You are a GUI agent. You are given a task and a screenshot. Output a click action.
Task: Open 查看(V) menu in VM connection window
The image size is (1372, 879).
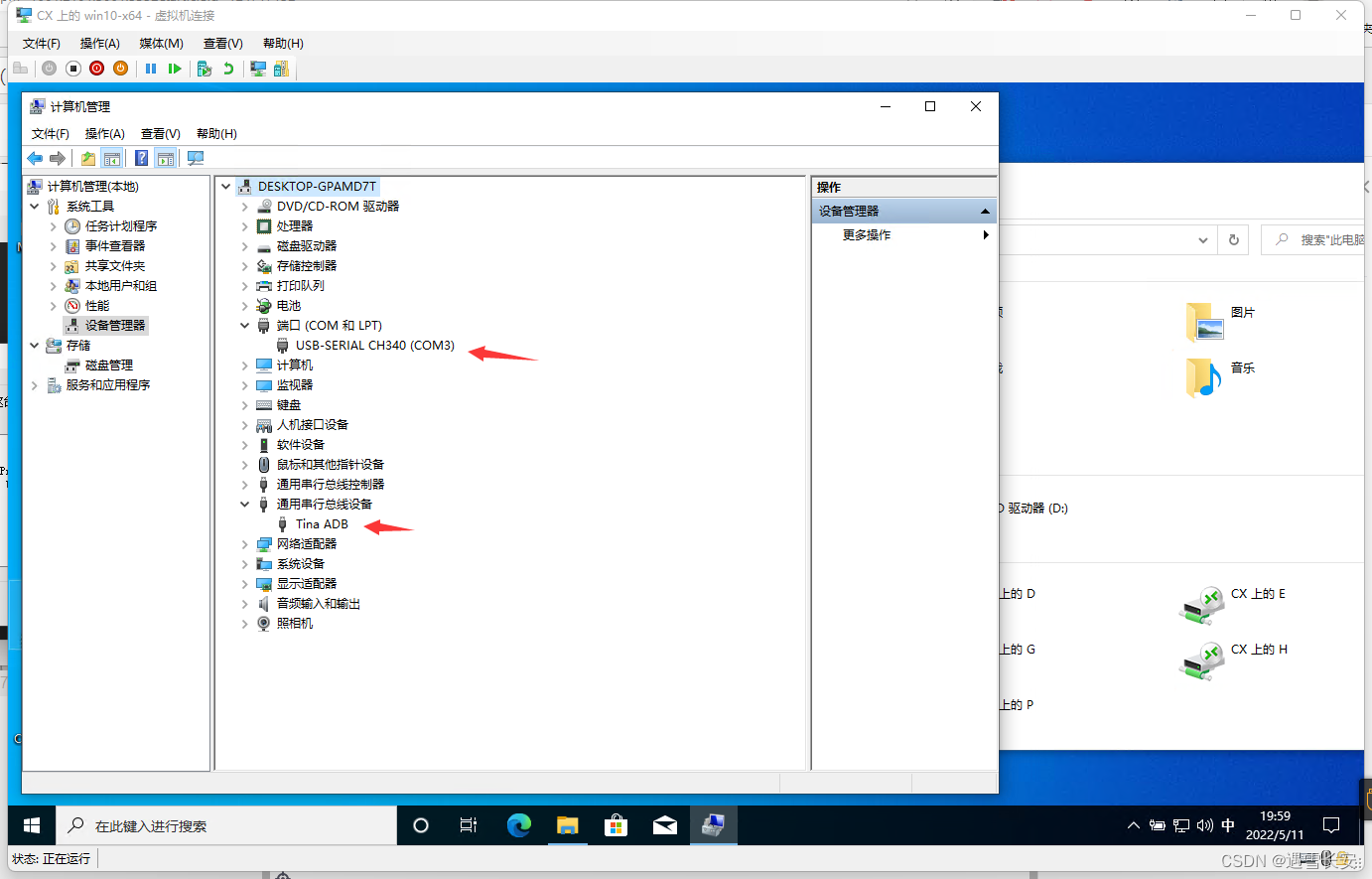point(222,44)
